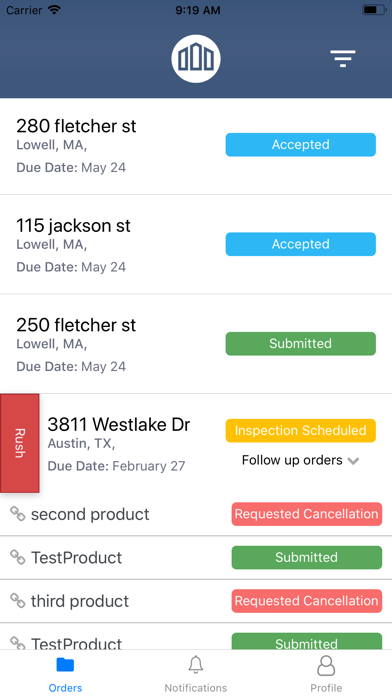The width and height of the screenshot is (392, 696).
Task: Tap Accepted badge for 115 jackson st
Action: coord(301,244)
